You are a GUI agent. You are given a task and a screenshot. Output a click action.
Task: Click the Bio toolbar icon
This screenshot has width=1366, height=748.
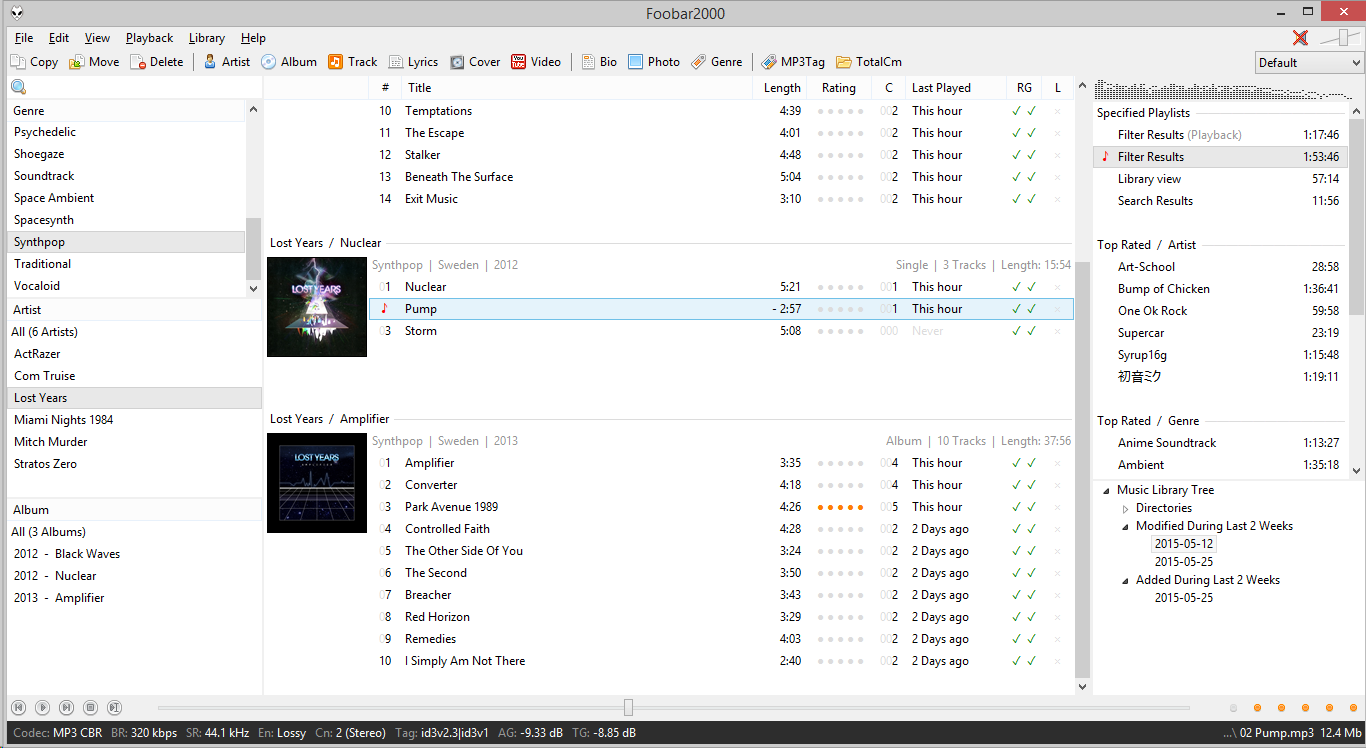coord(589,62)
